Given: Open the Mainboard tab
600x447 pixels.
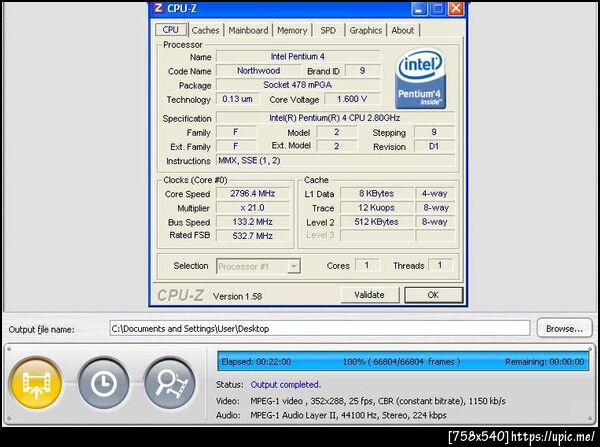Looking at the screenshot, I should [x=248, y=30].
